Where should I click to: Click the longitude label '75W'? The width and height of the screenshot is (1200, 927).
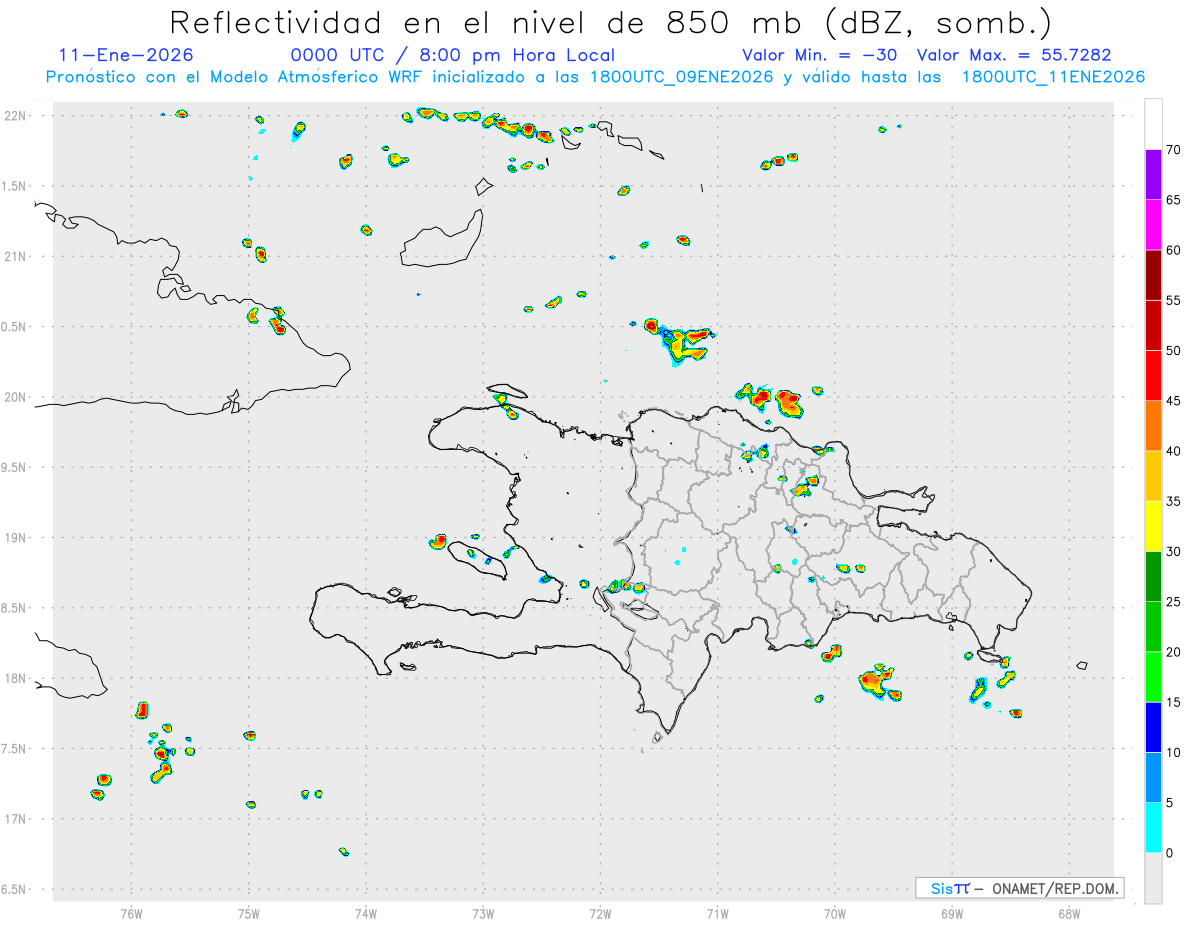(249, 913)
